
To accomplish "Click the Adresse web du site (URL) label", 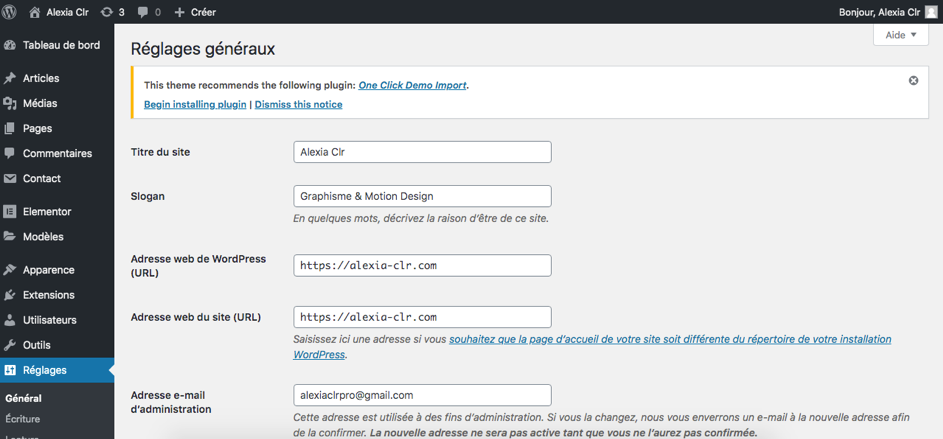I will tap(195, 317).
